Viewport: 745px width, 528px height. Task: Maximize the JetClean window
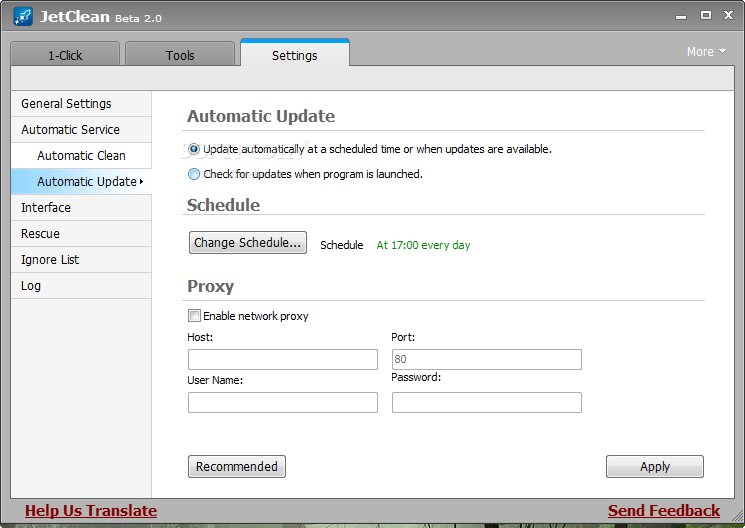706,15
